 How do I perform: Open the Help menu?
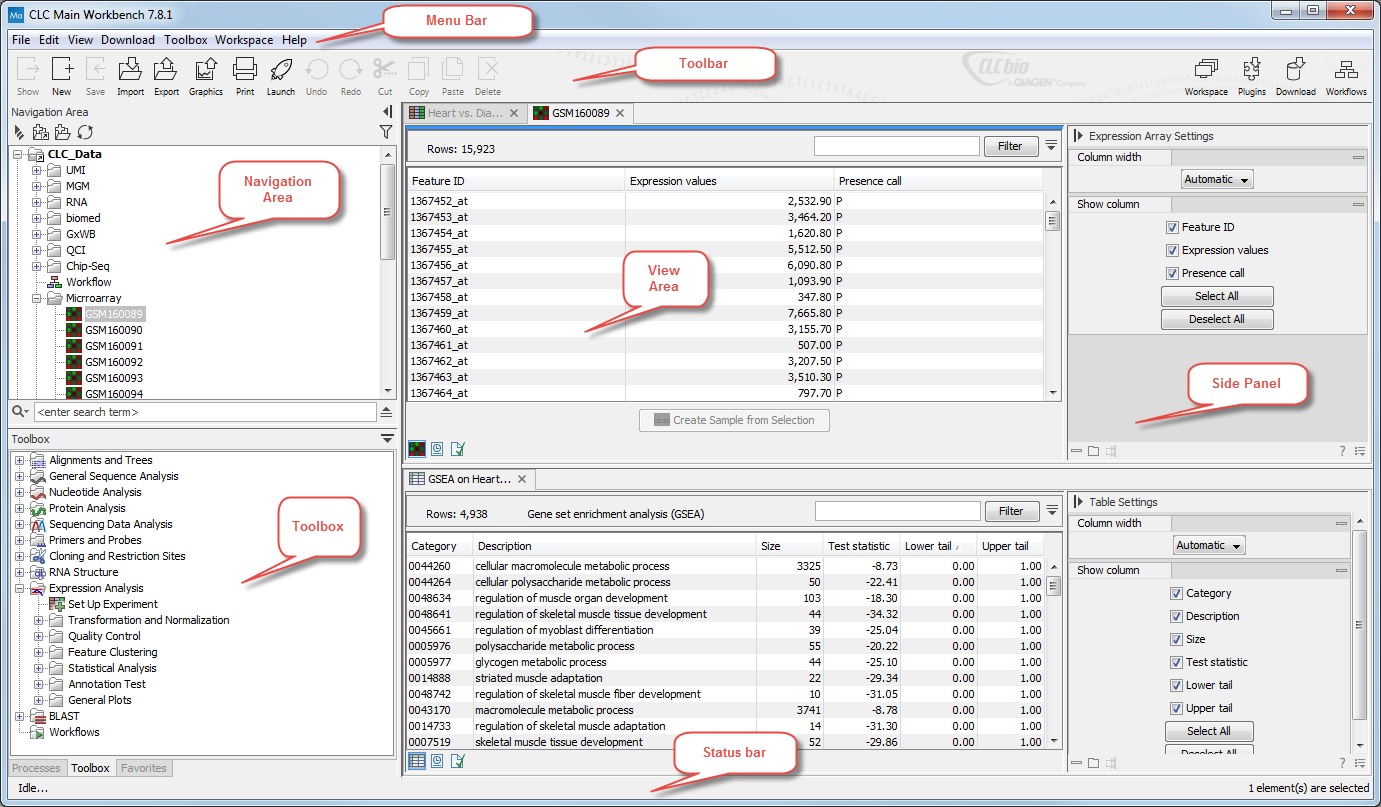pyautogui.click(x=294, y=40)
